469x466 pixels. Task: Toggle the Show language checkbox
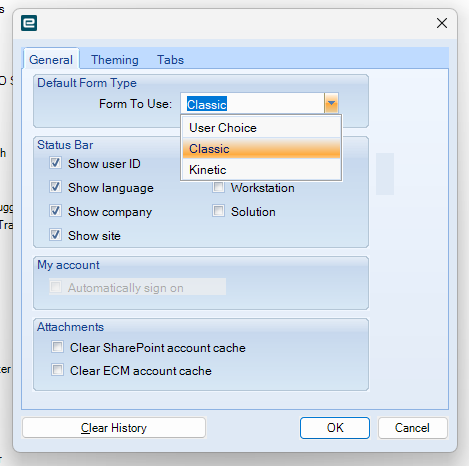(55, 187)
